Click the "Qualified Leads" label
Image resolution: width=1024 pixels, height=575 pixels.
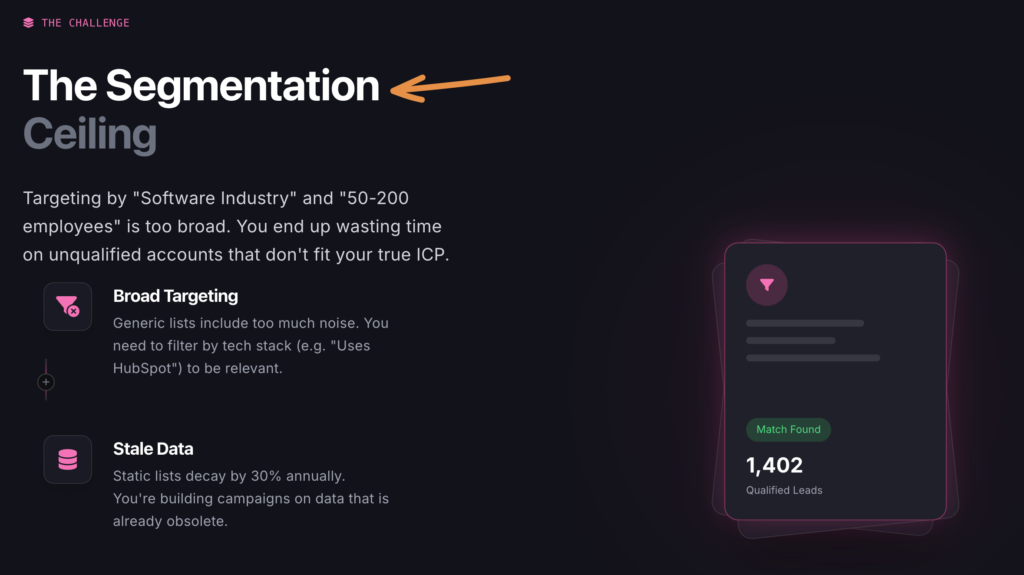(784, 490)
